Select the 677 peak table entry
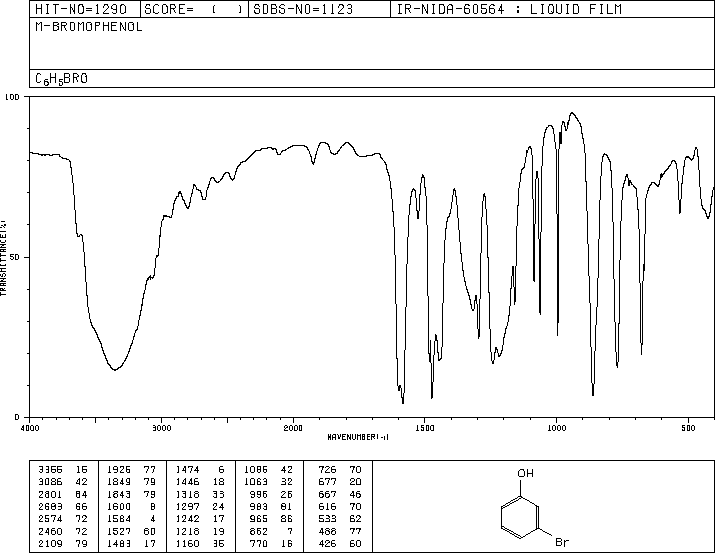 tap(340, 482)
